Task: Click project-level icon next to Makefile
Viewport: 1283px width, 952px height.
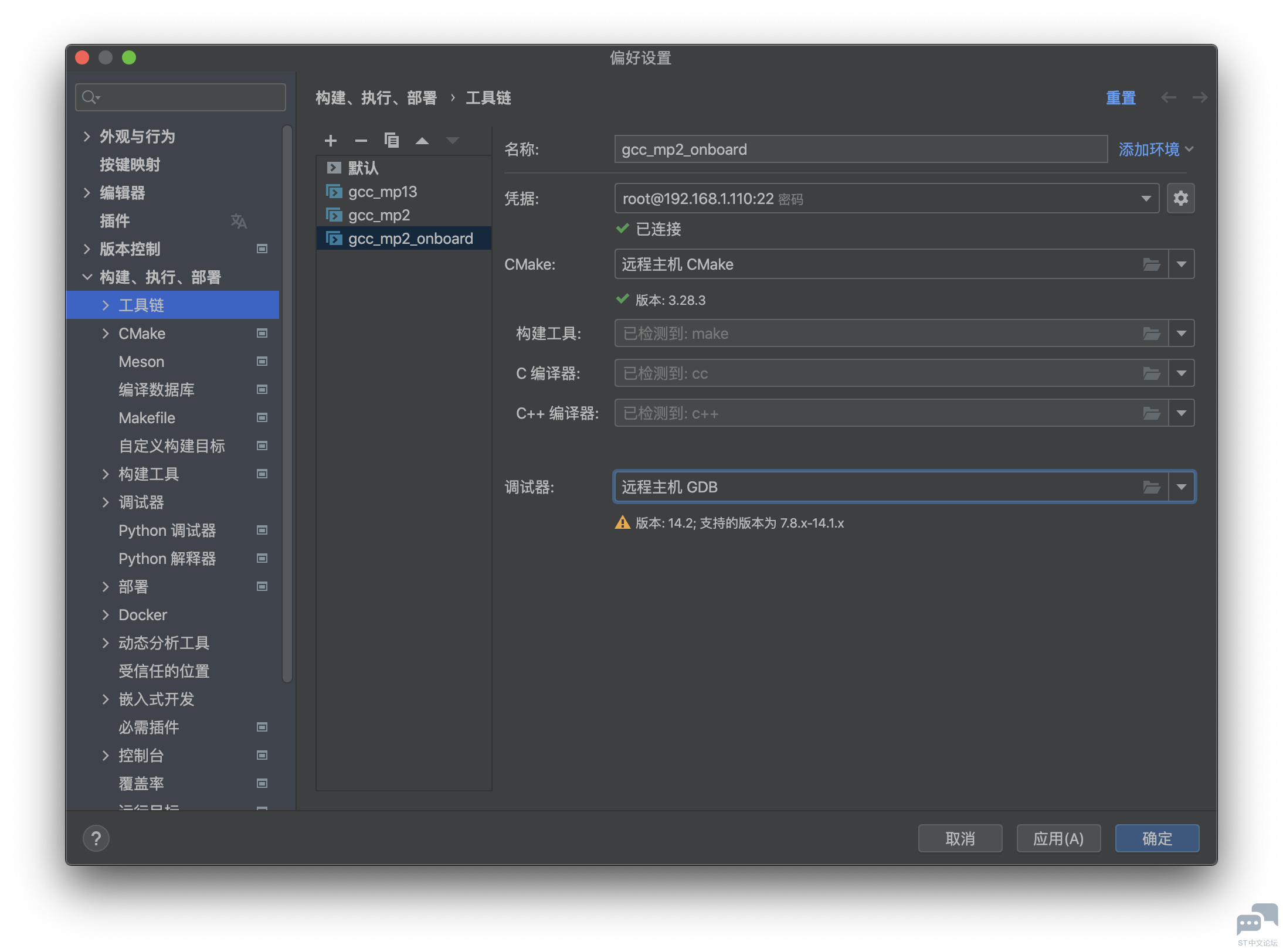Action: (262, 418)
